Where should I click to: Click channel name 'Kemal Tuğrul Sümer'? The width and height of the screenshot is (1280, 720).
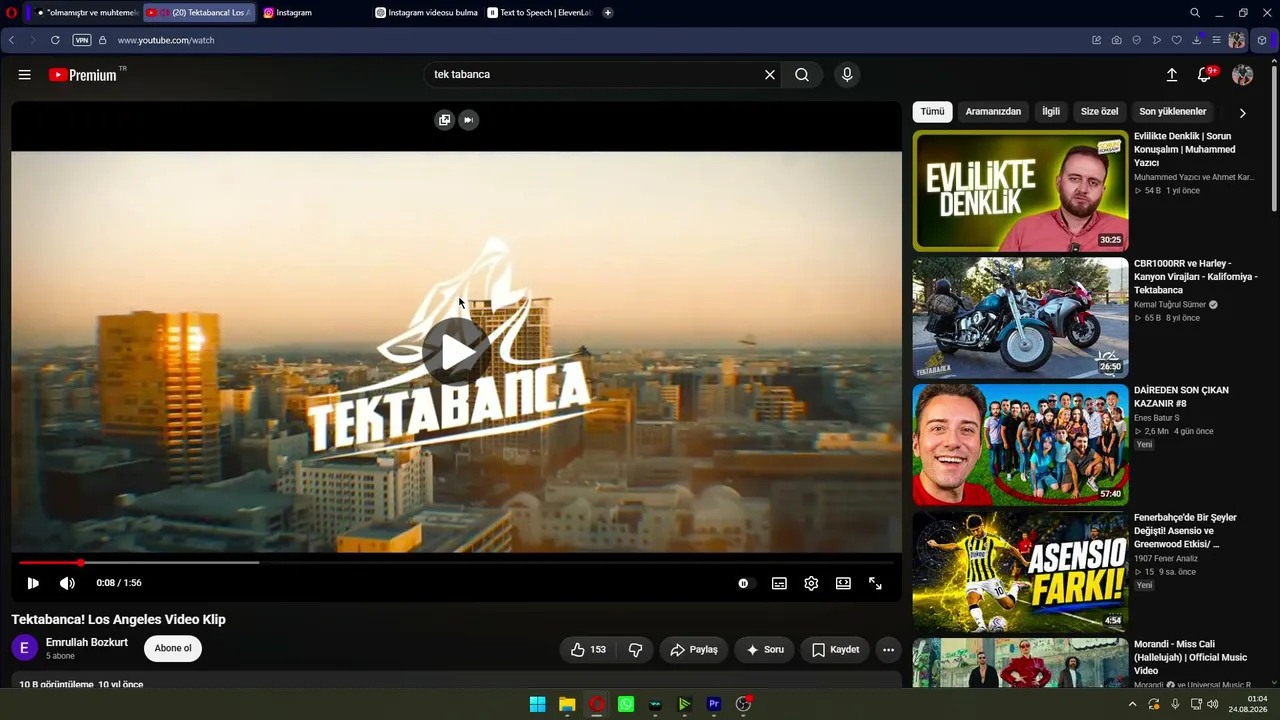pos(1170,305)
